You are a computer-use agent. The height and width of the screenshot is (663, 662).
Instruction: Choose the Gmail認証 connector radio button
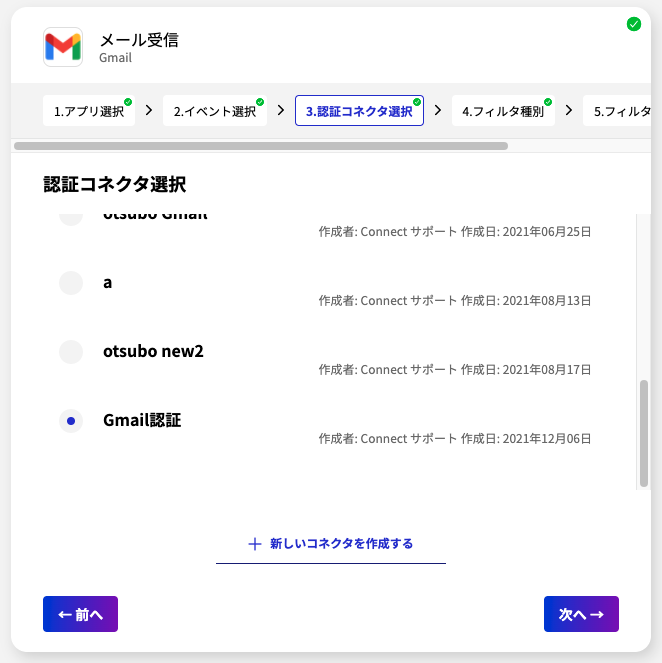click(x=71, y=421)
